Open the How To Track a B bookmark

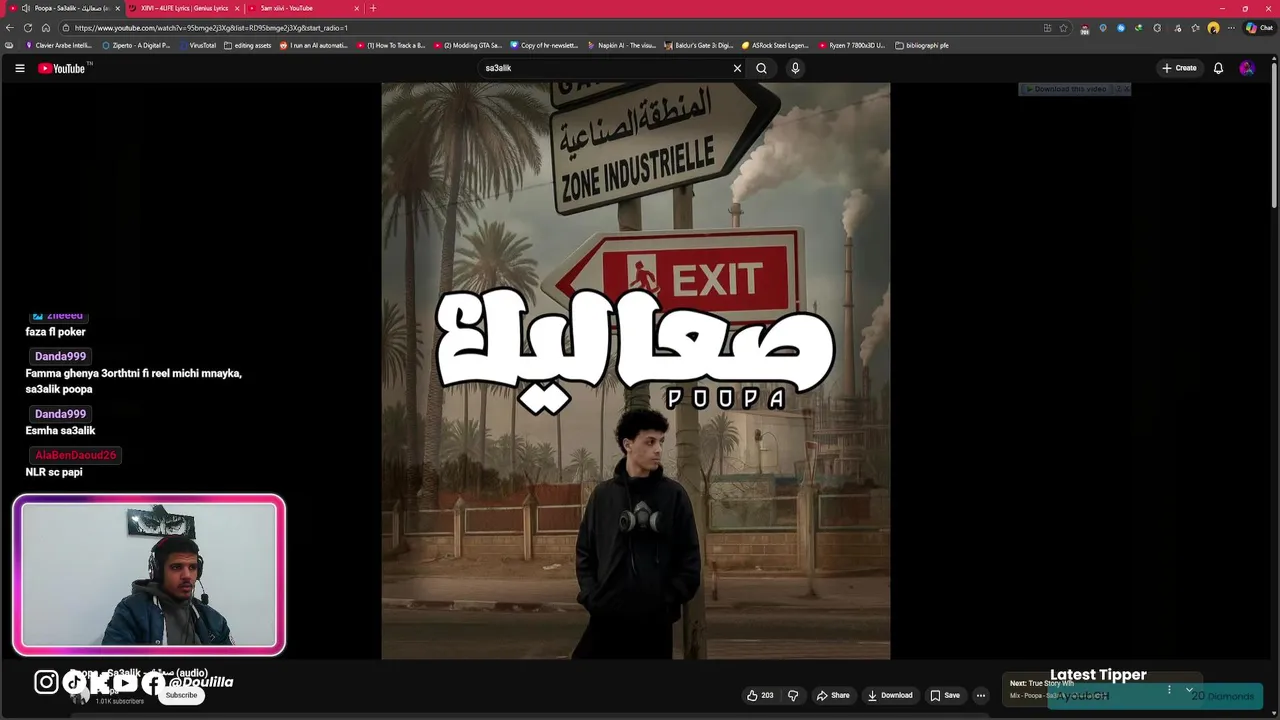pyautogui.click(x=391, y=45)
